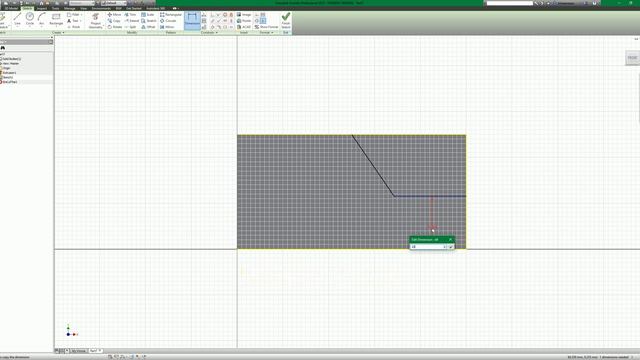Choose Rectangular pattern tool
The height and width of the screenshot is (360, 640).
(171, 15)
